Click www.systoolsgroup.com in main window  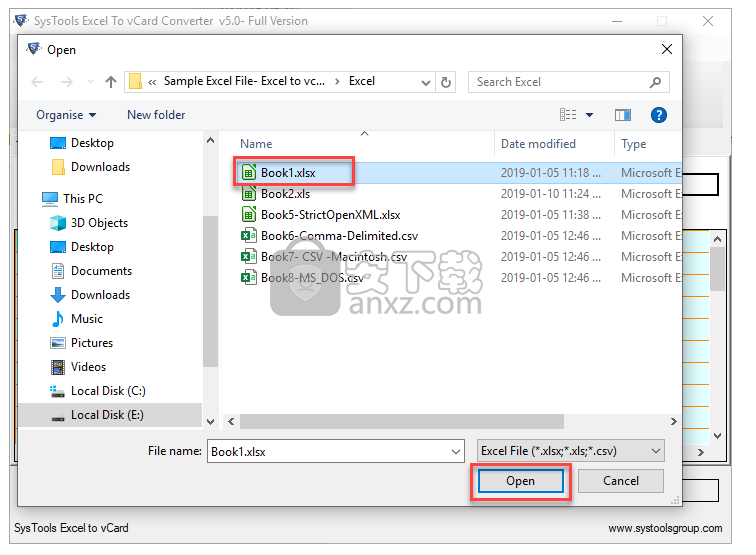pyautogui.click(x=665, y=528)
